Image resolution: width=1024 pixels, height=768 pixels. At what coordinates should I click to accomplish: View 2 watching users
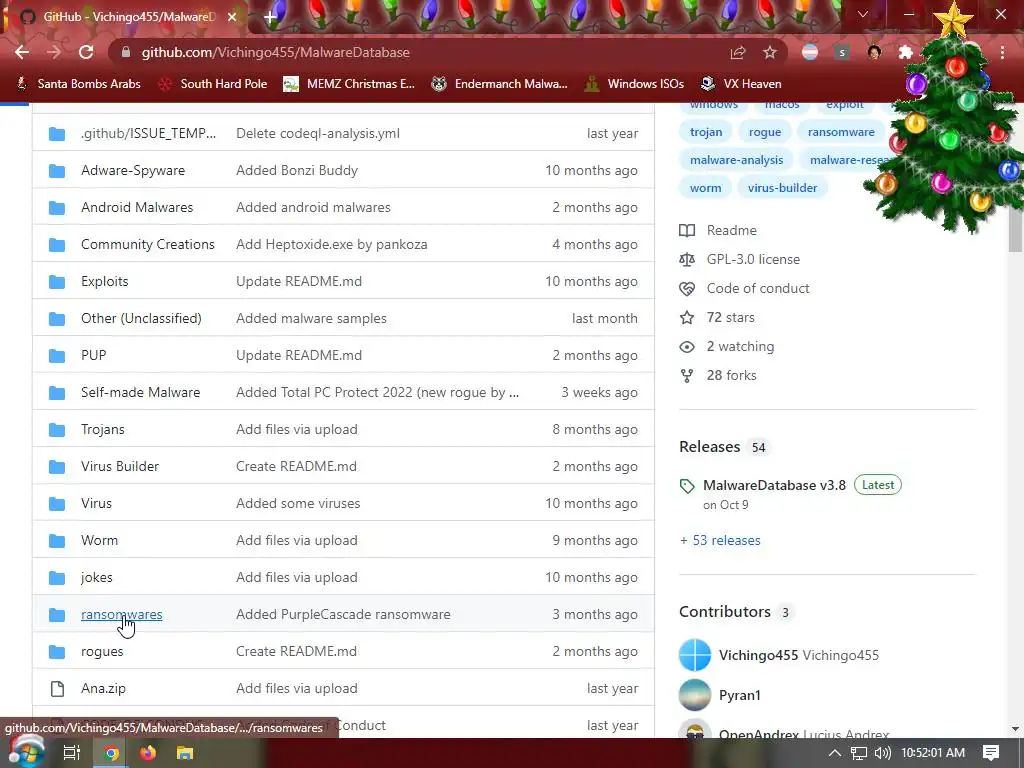(740, 347)
